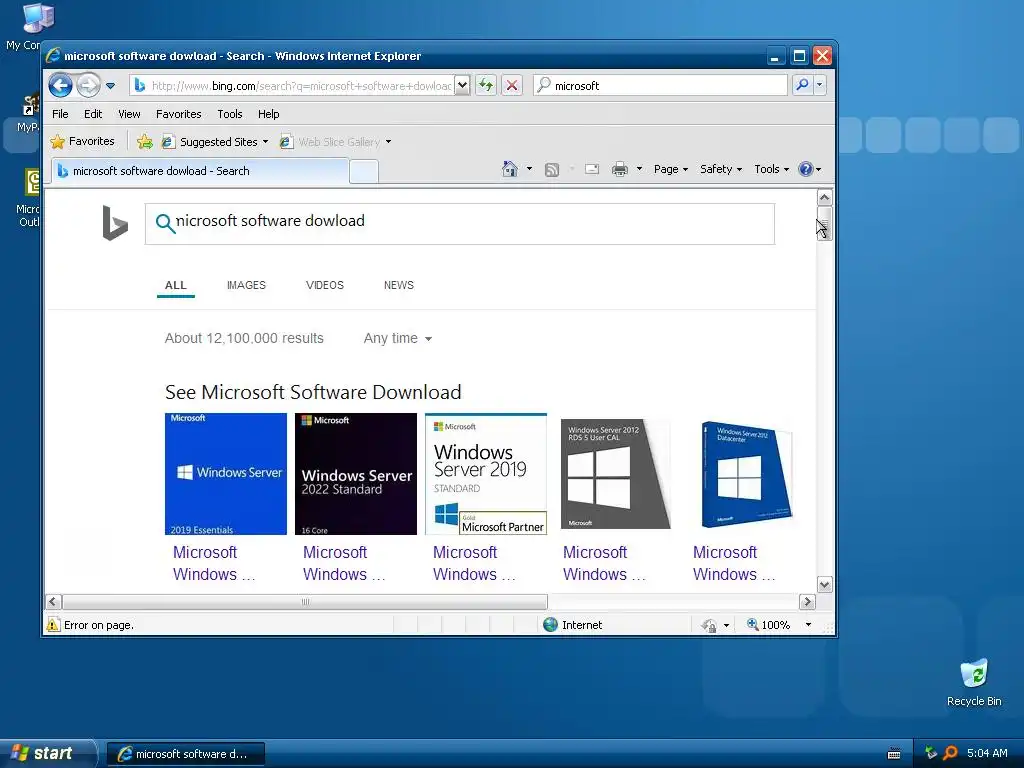
Task: Click the Forward navigation button
Action: [x=88, y=85]
